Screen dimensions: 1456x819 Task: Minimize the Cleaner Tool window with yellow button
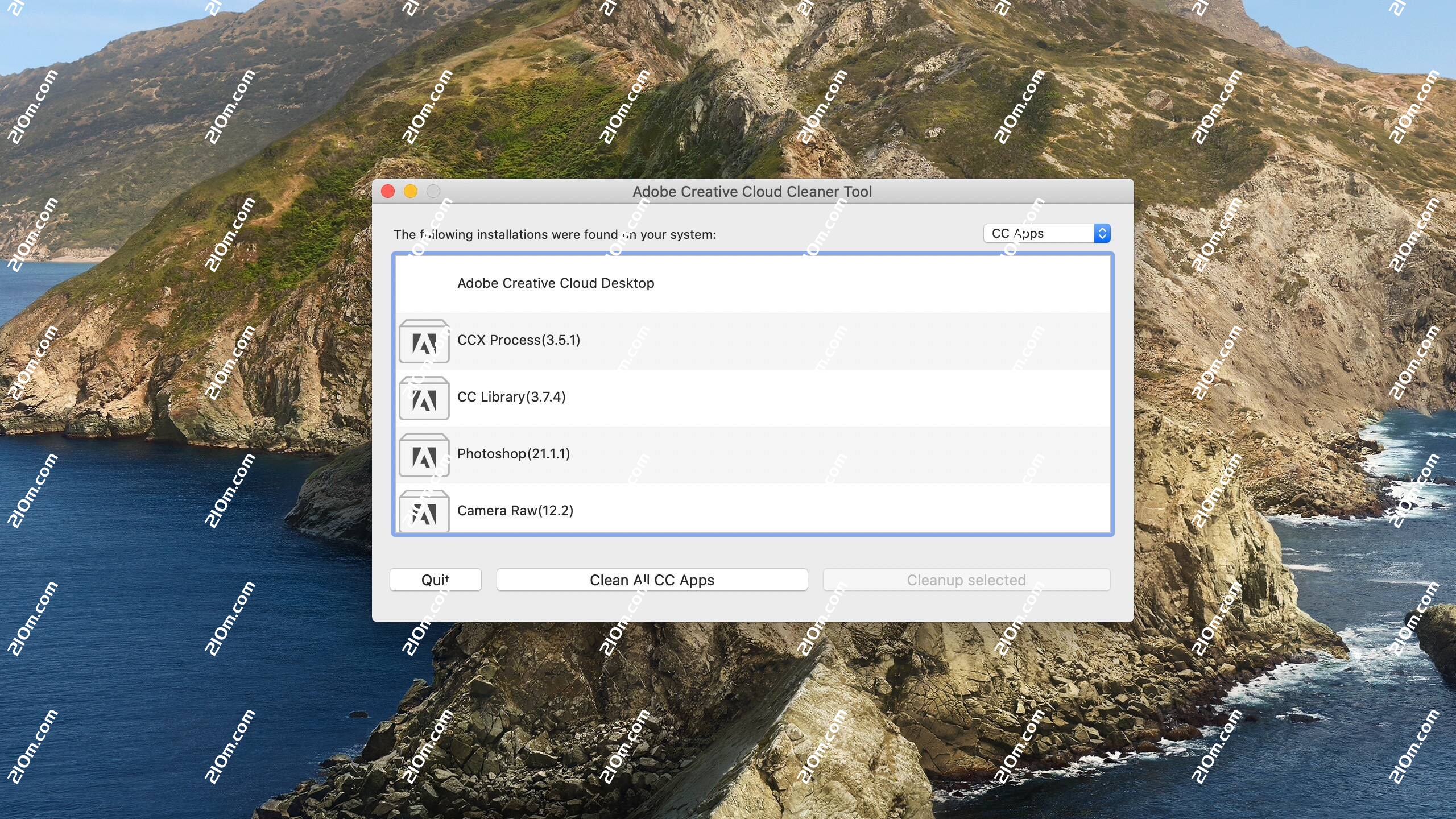[x=411, y=192]
